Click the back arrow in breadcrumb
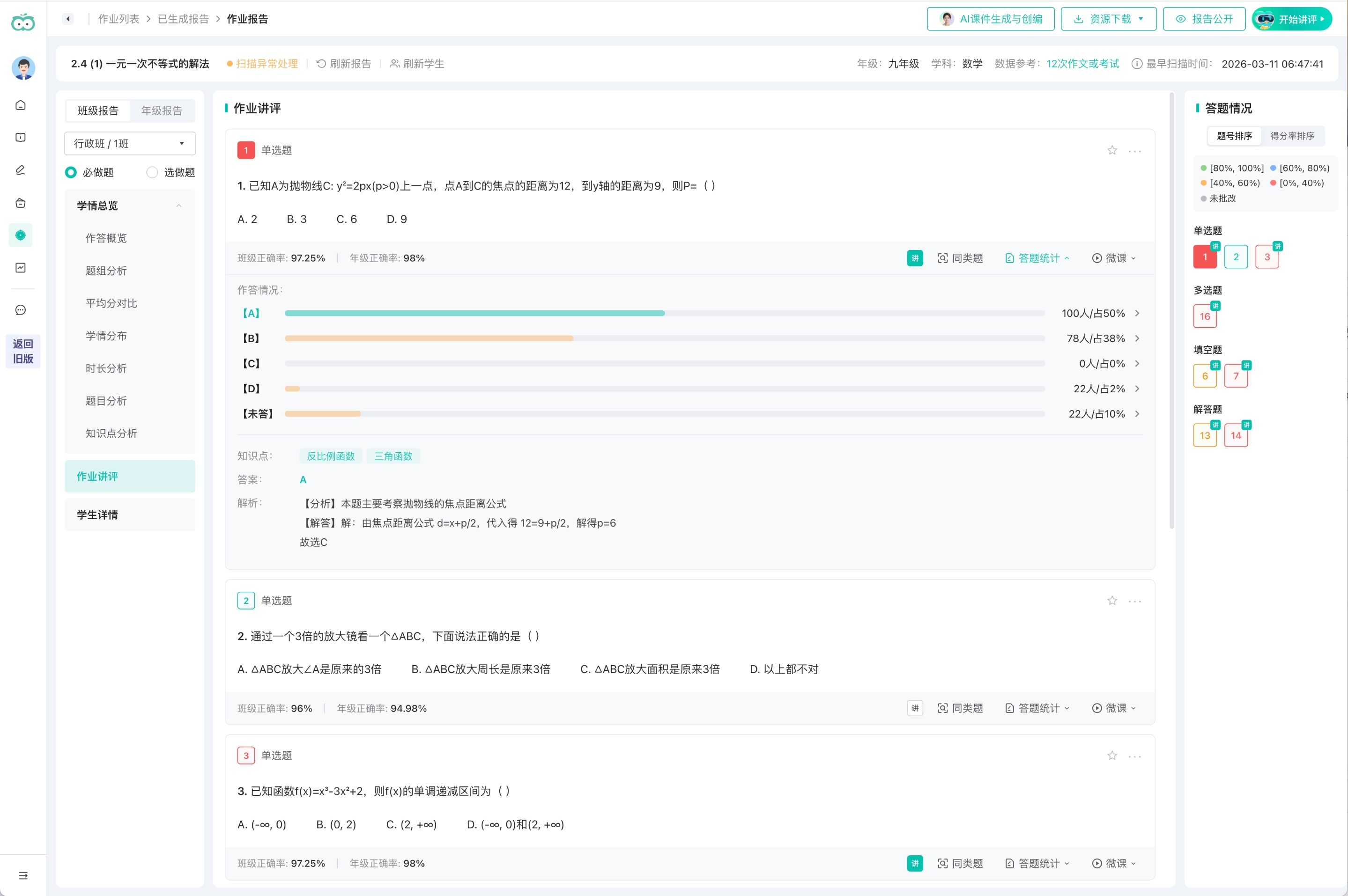Viewport: 1348px width, 896px height. pyautogui.click(x=68, y=19)
